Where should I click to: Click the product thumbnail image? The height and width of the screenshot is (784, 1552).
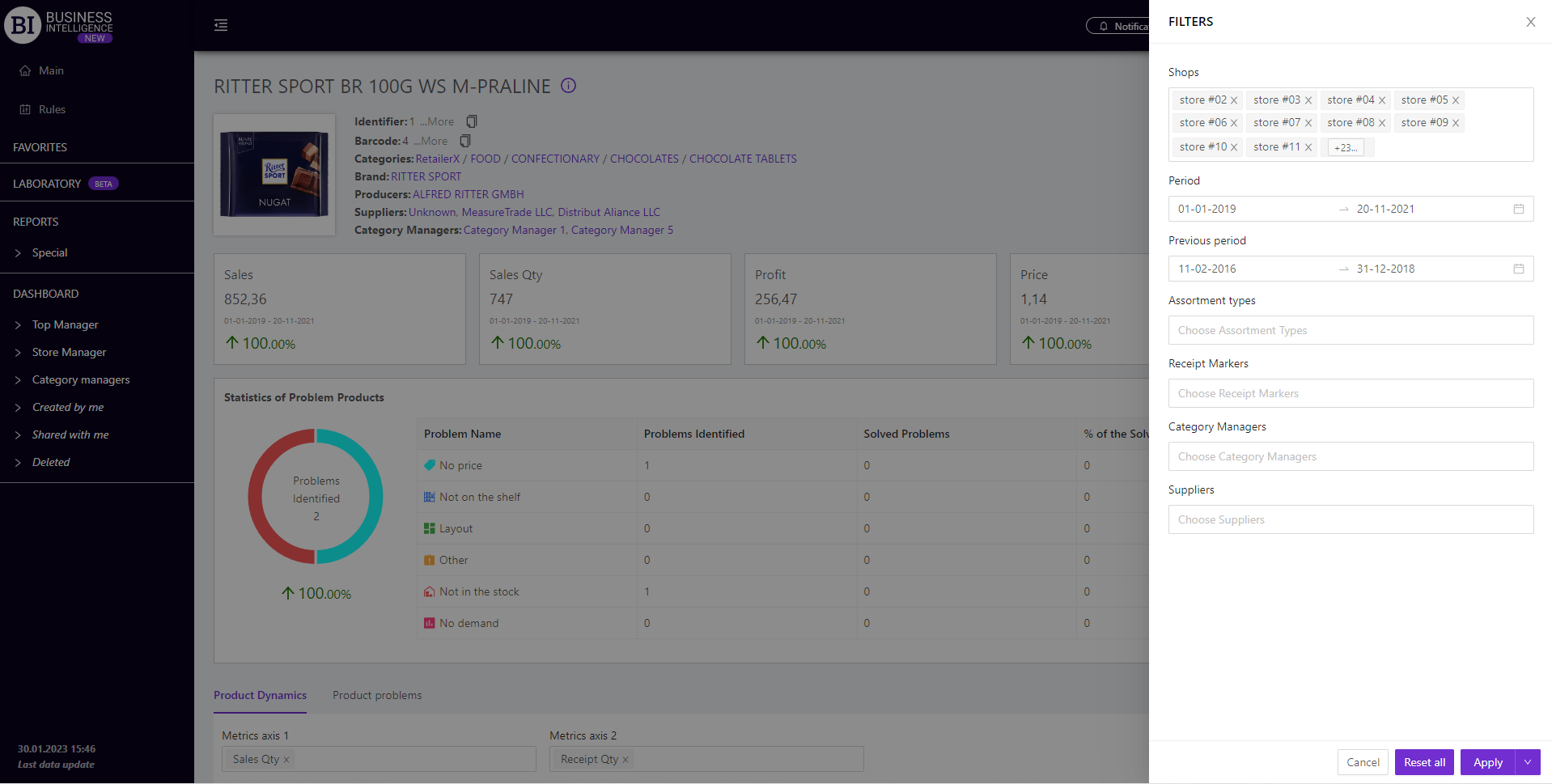[274, 175]
